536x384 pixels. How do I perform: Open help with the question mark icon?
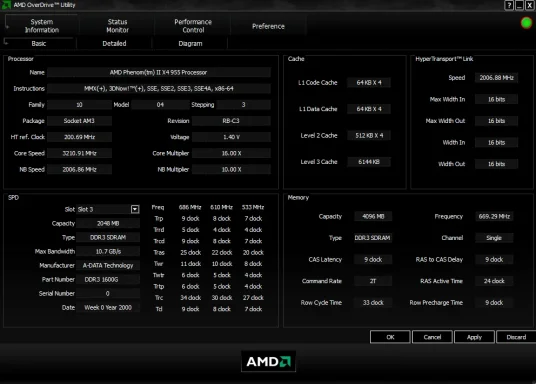point(509,5)
